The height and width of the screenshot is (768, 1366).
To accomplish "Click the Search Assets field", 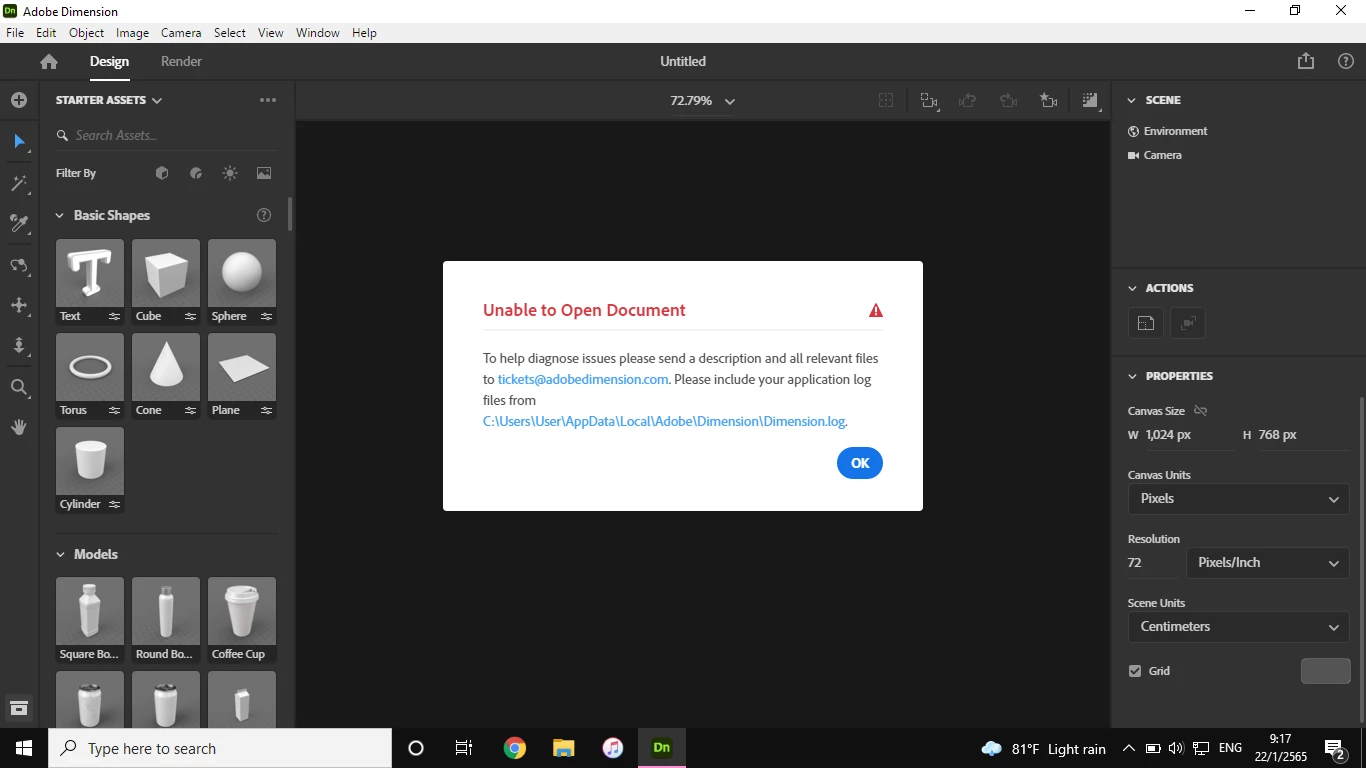I will (x=166, y=135).
